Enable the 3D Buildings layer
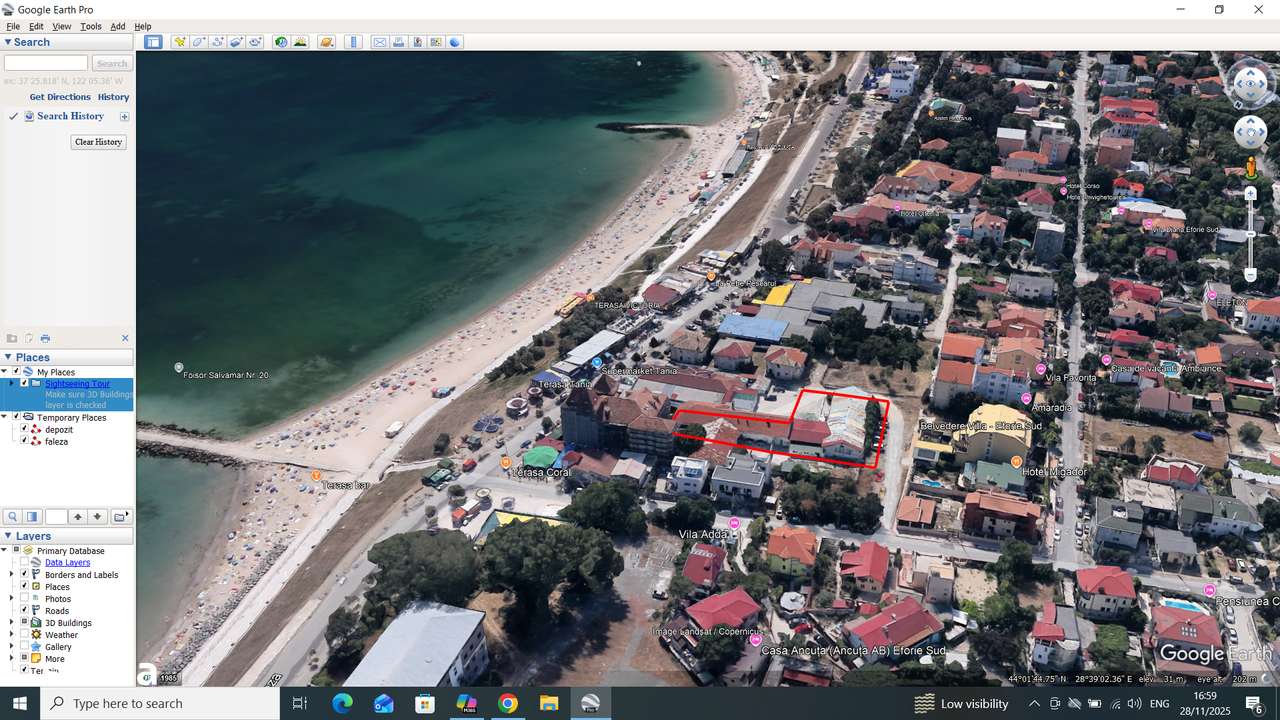The height and width of the screenshot is (720, 1280). 24,623
